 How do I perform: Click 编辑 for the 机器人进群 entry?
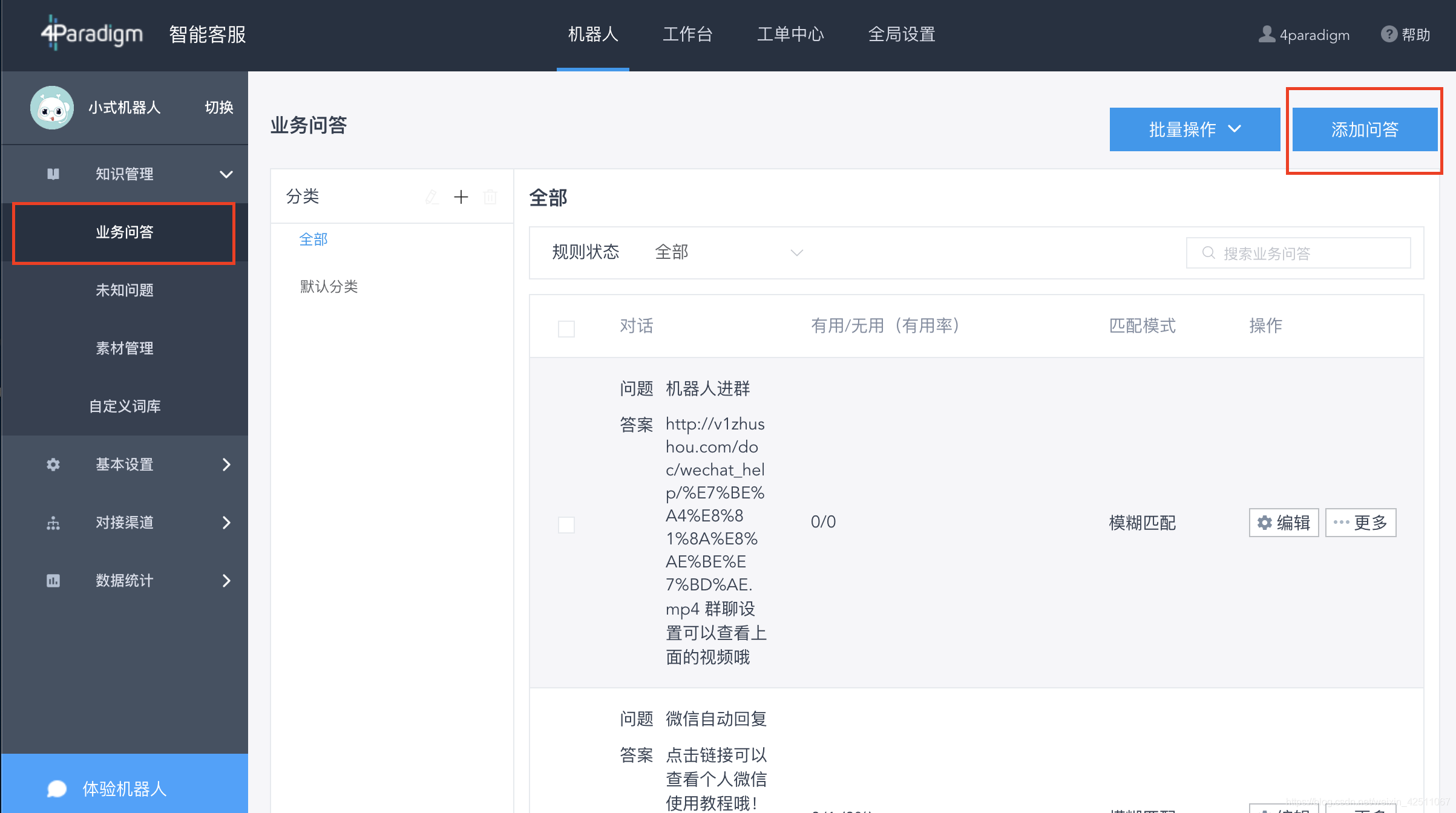pyautogui.click(x=1284, y=522)
